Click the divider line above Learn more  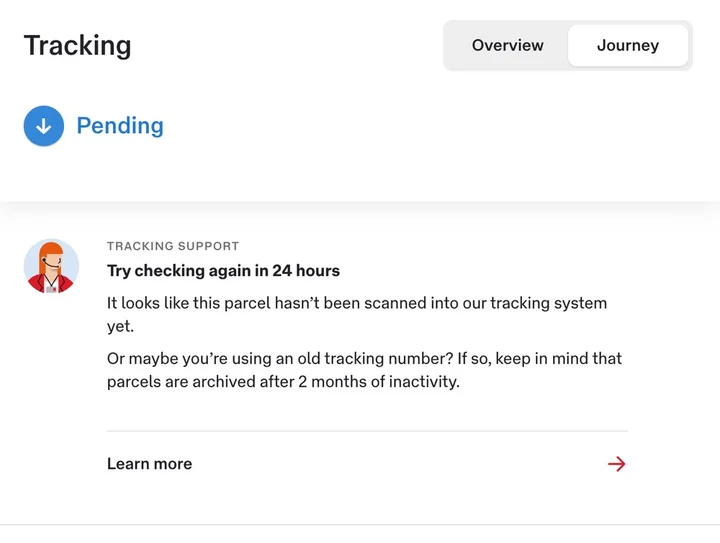coord(367,431)
